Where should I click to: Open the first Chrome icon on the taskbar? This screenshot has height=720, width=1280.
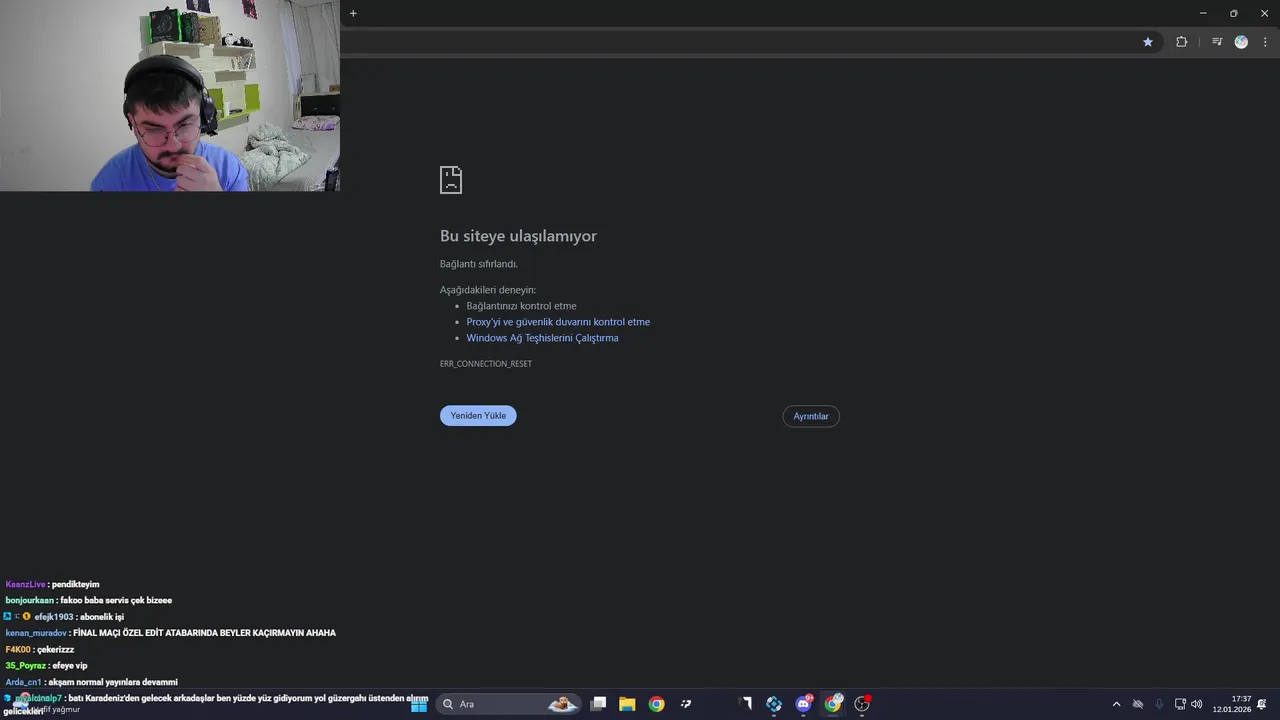[x=656, y=704]
